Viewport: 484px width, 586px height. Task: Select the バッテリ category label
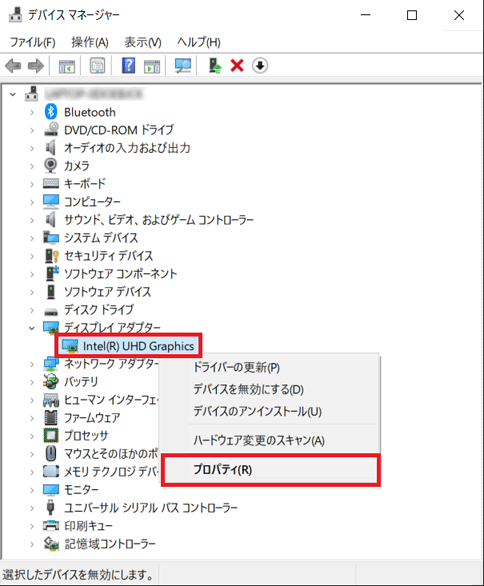pos(81,382)
